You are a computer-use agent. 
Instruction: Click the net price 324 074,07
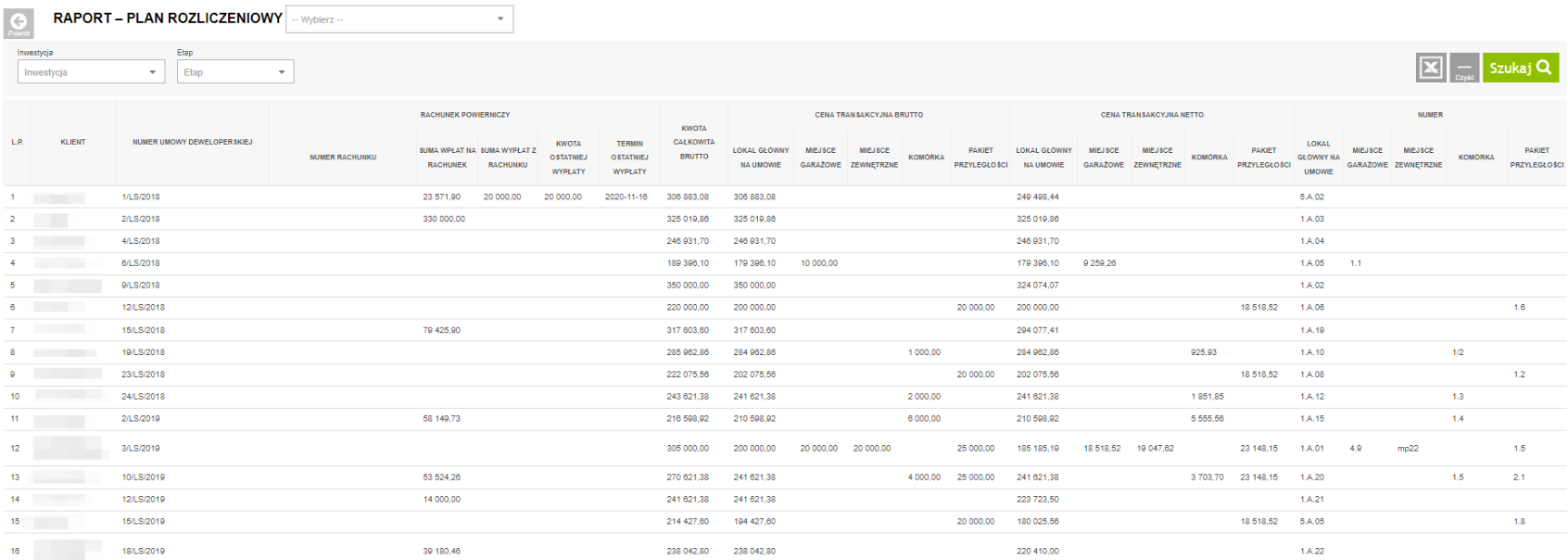[x=1037, y=286]
